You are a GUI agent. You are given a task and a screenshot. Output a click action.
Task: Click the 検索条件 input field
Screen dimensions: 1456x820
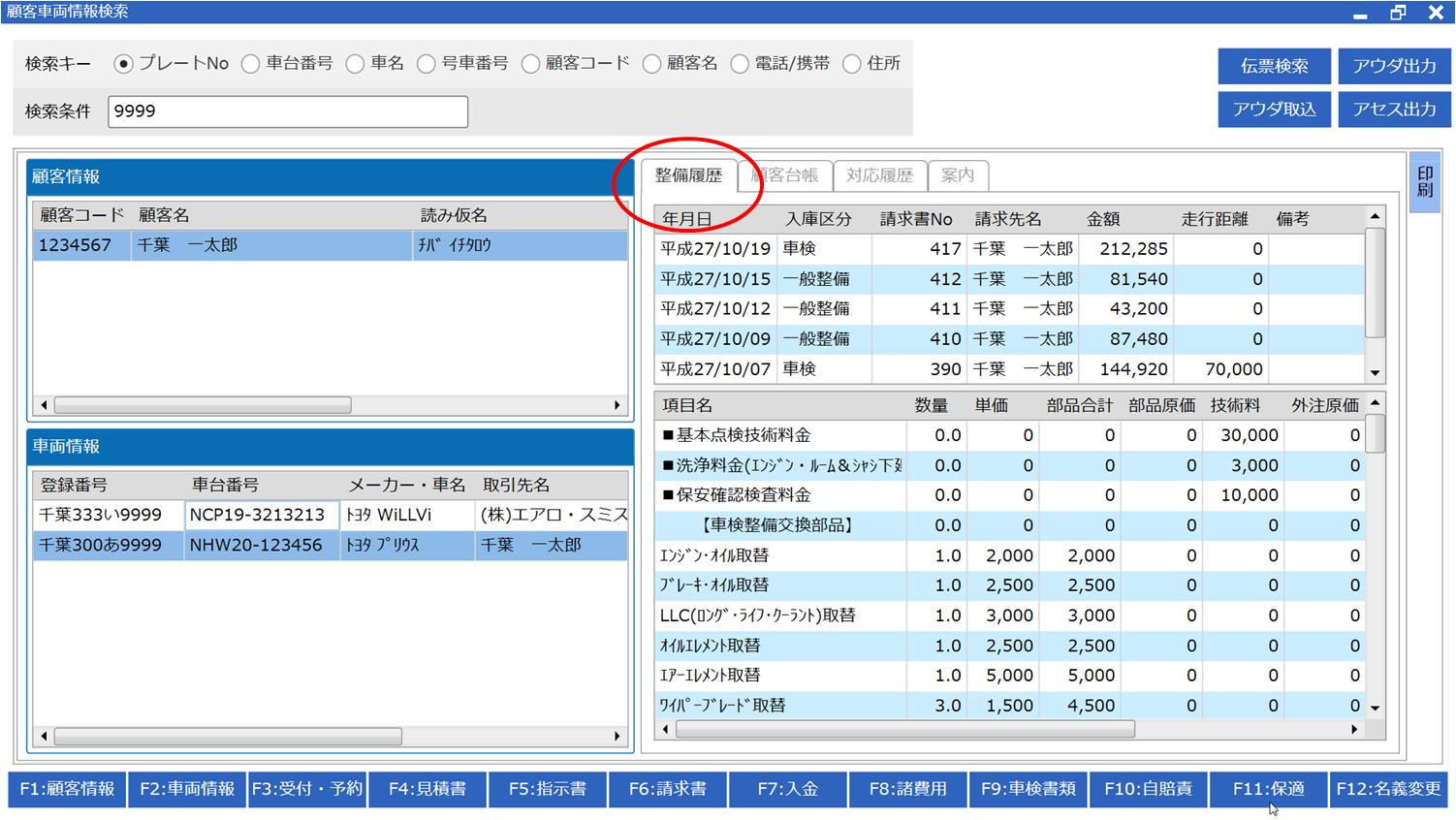click(288, 111)
